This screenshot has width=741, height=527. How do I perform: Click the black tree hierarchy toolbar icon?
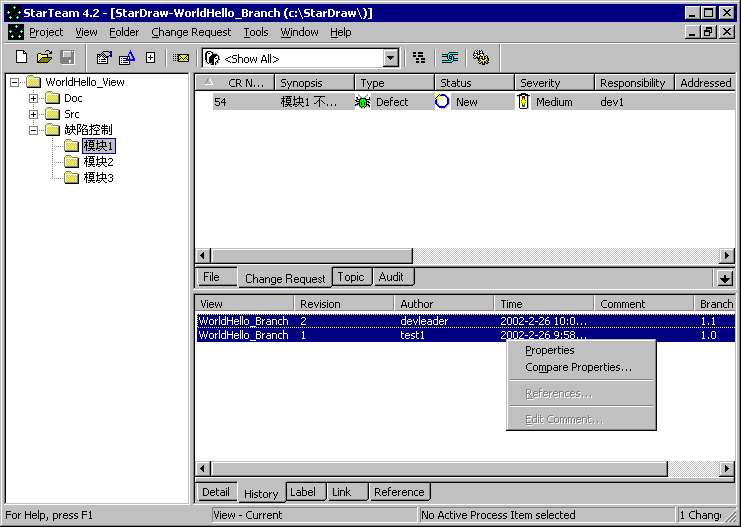click(419, 58)
